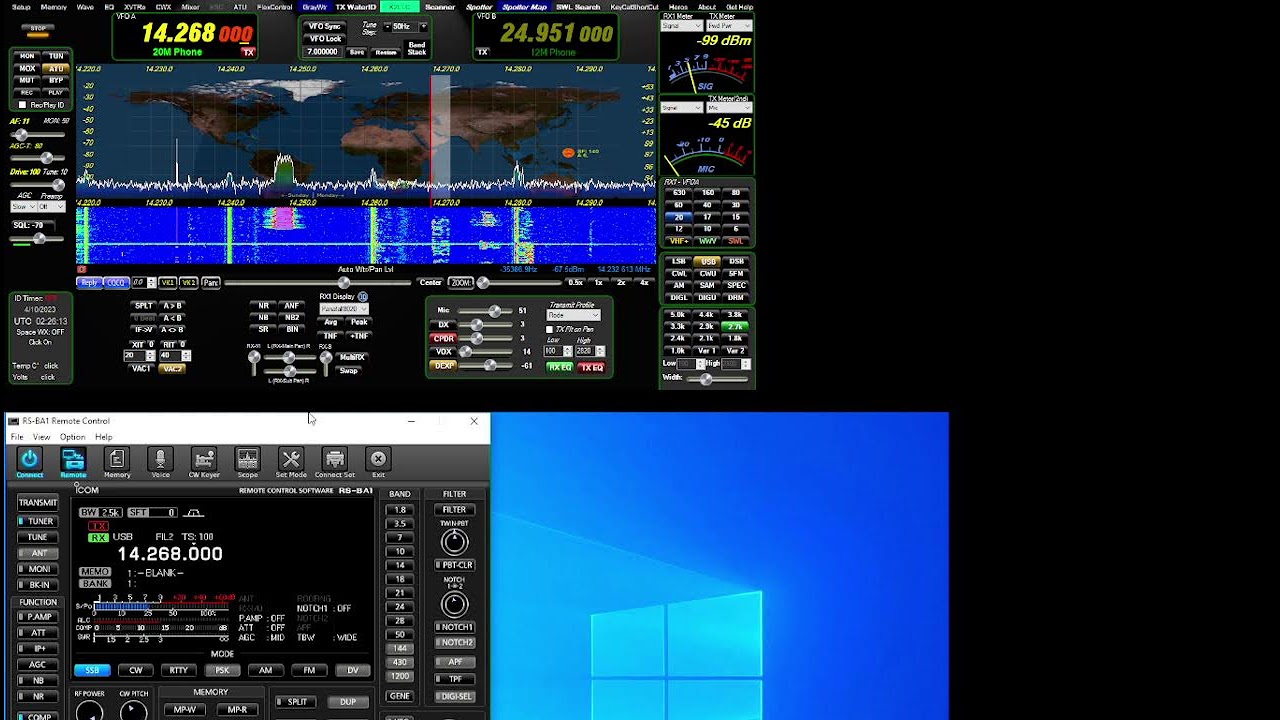Click the 4x zoom button

point(643,283)
